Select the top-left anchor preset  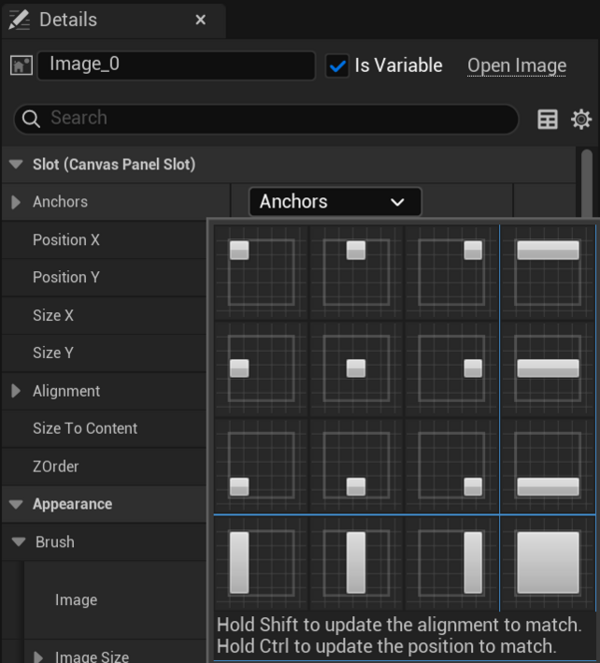(x=261, y=272)
